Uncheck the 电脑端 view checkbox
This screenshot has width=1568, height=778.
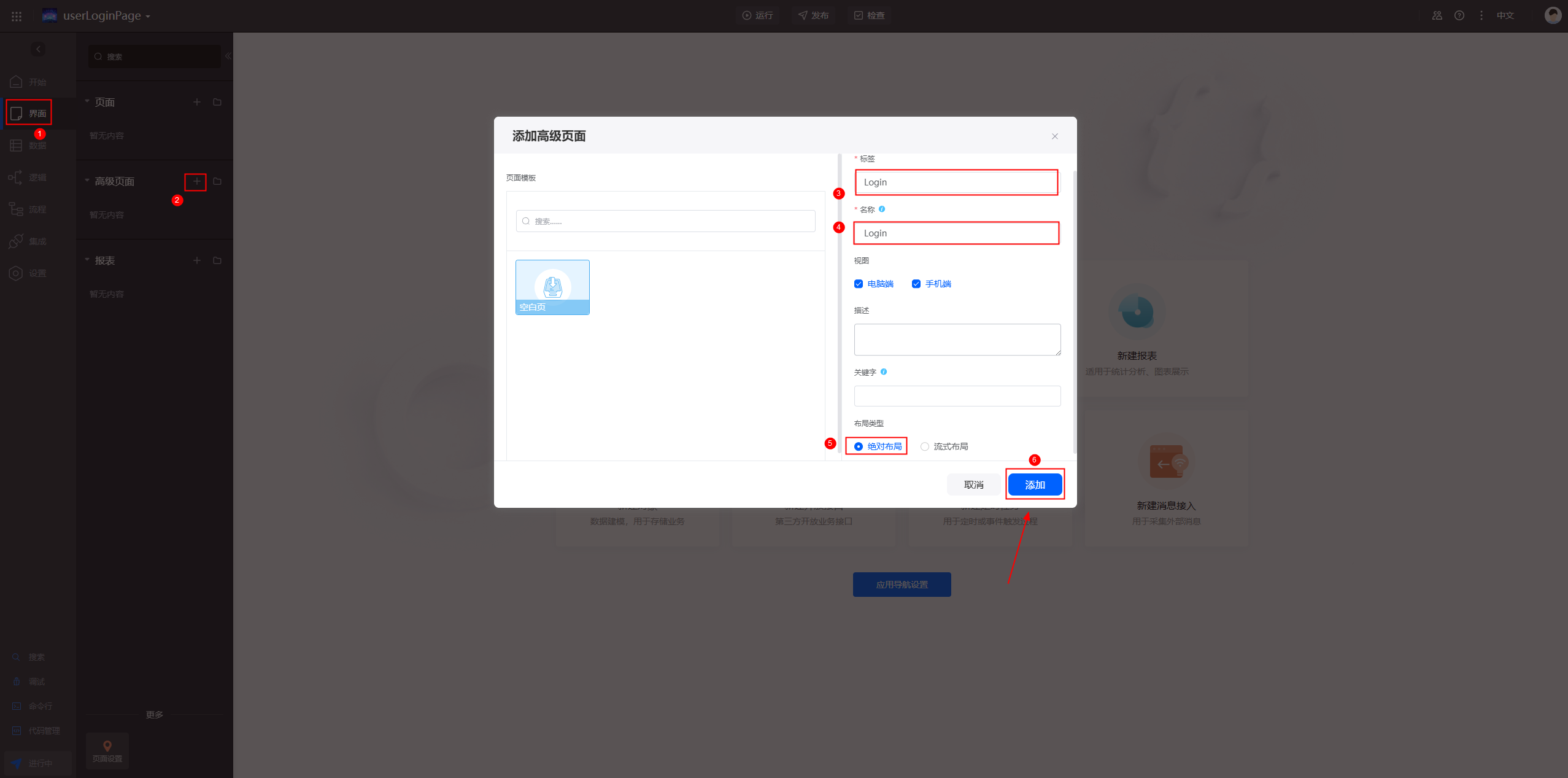click(x=859, y=284)
